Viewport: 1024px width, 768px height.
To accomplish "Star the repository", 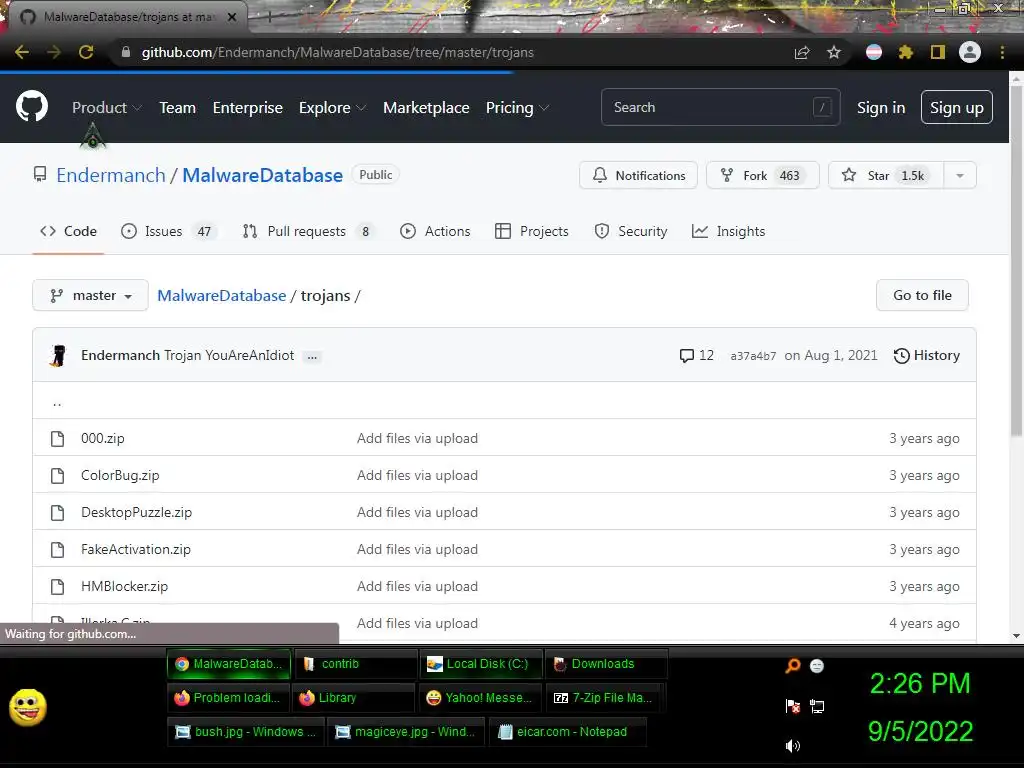I will [x=886, y=176].
